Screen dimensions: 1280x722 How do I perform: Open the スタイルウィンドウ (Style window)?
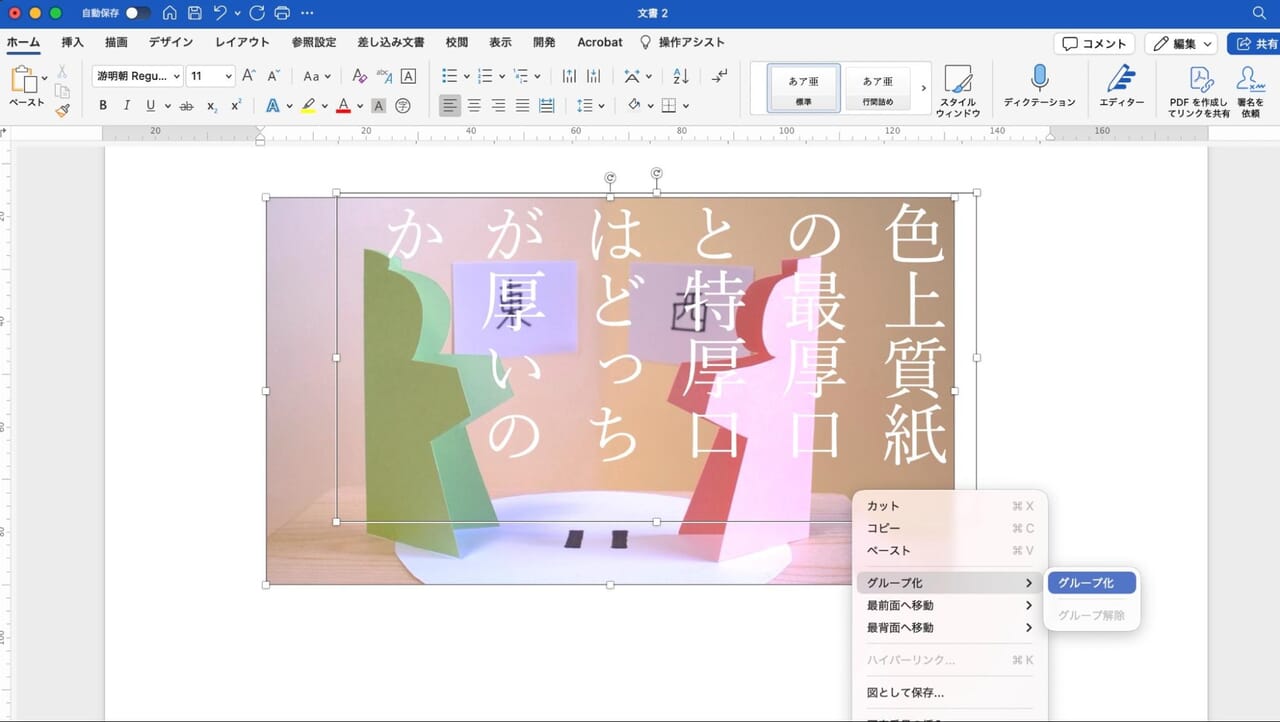pos(958,90)
